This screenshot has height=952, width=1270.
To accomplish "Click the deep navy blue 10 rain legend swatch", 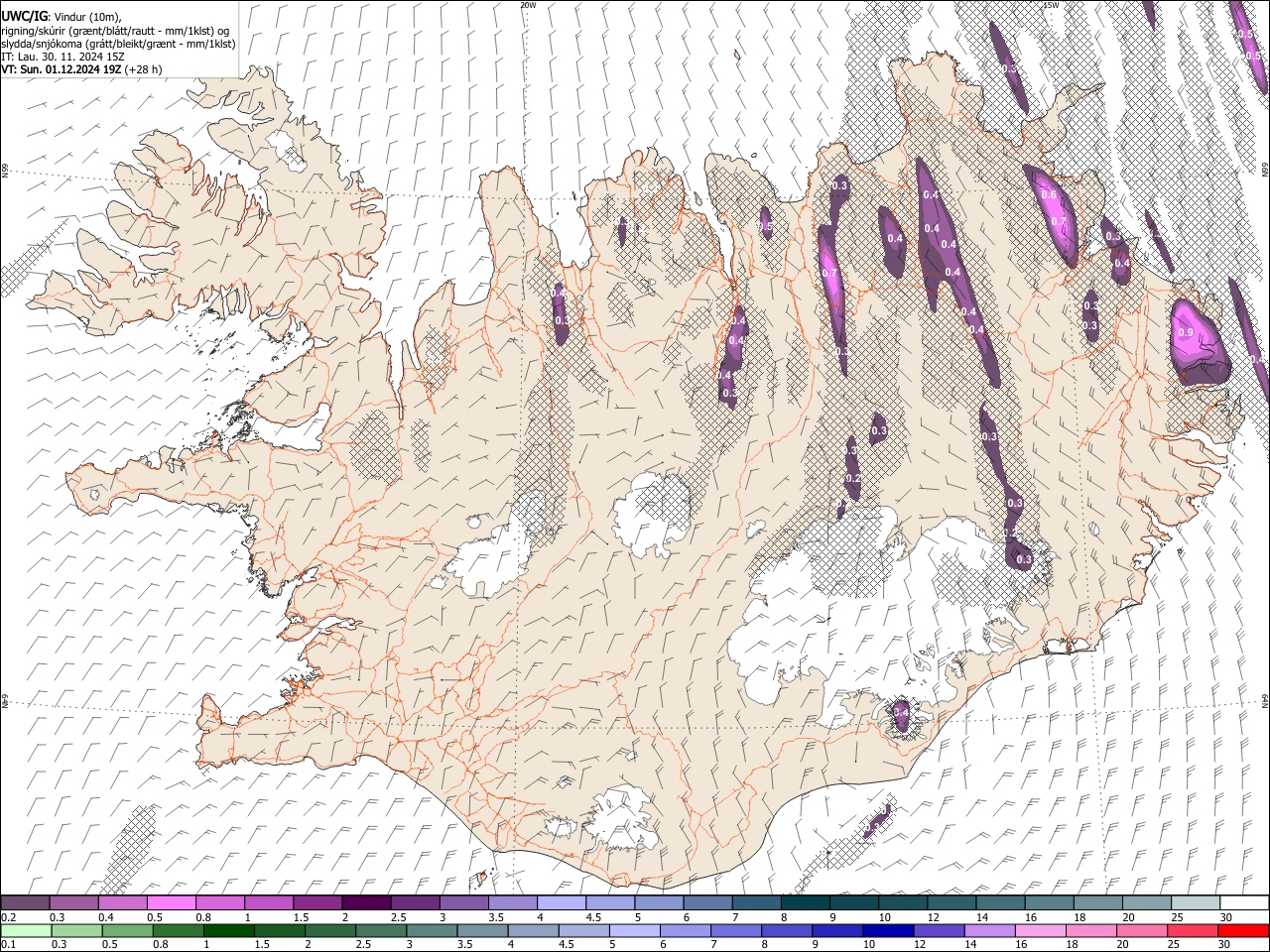I will click(x=888, y=930).
